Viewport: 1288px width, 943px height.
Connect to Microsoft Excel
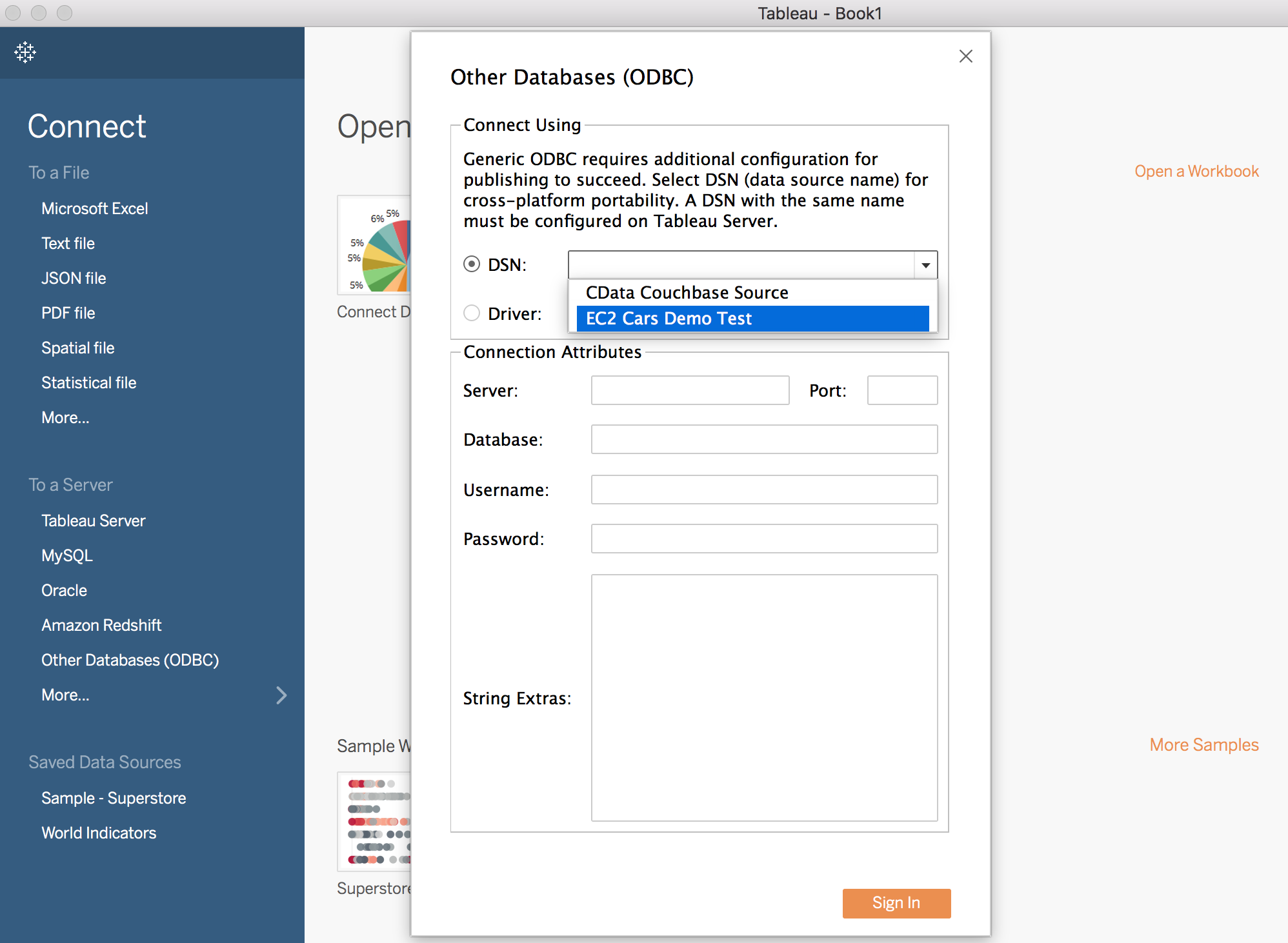tap(95, 208)
